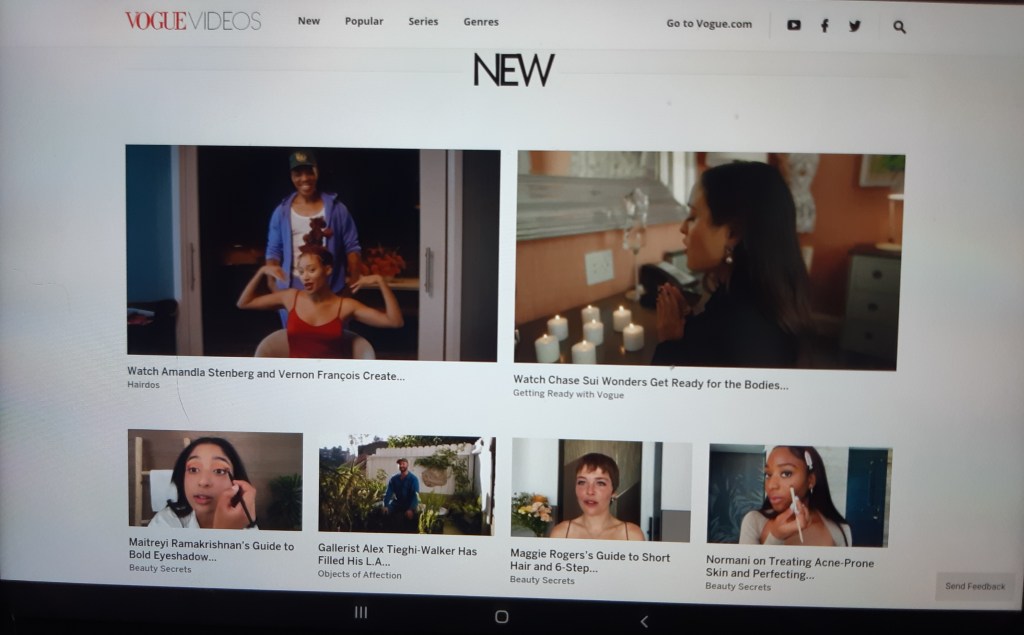This screenshot has width=1024, height=635.
Task: Open the YouTube icon in header
Action: [x=793, y=25]
